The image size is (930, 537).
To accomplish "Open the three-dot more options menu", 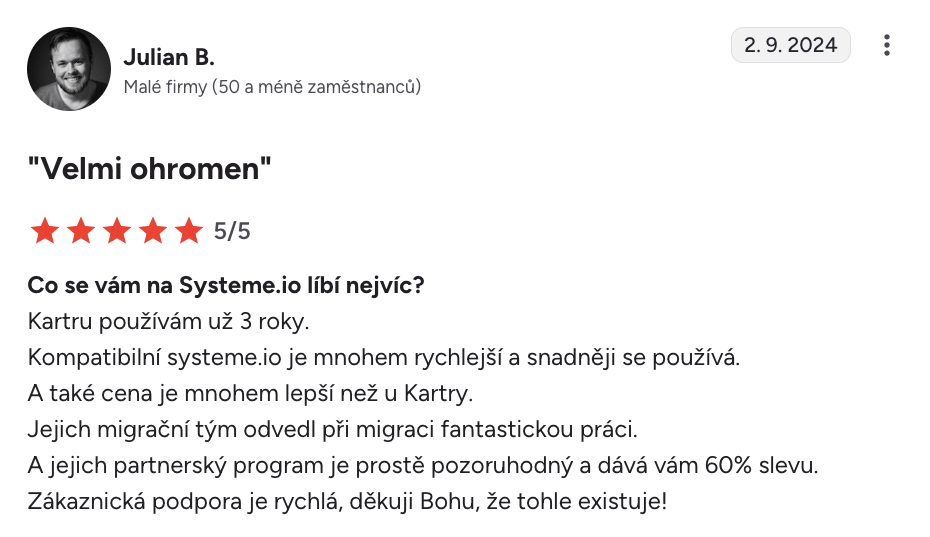I will coord(886,45).
